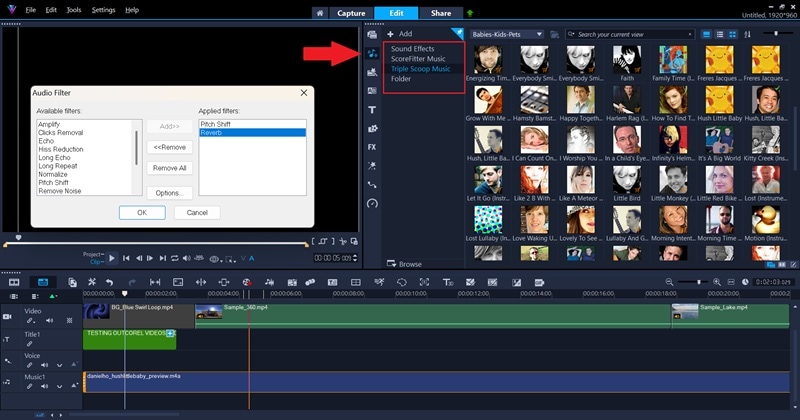Click the green upload arrow next to Share

(x=470, y=13)
